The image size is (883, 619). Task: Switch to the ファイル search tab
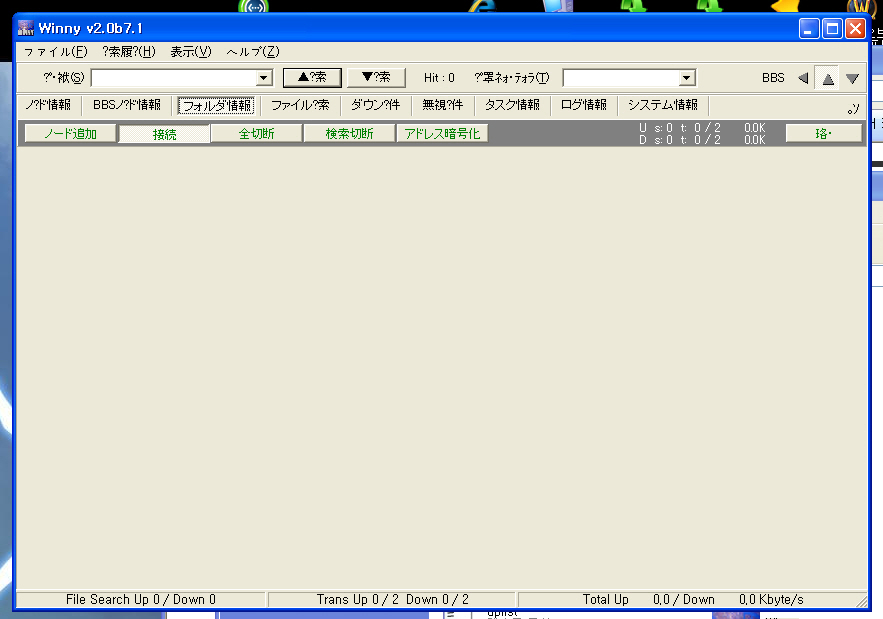coord(300,105)
